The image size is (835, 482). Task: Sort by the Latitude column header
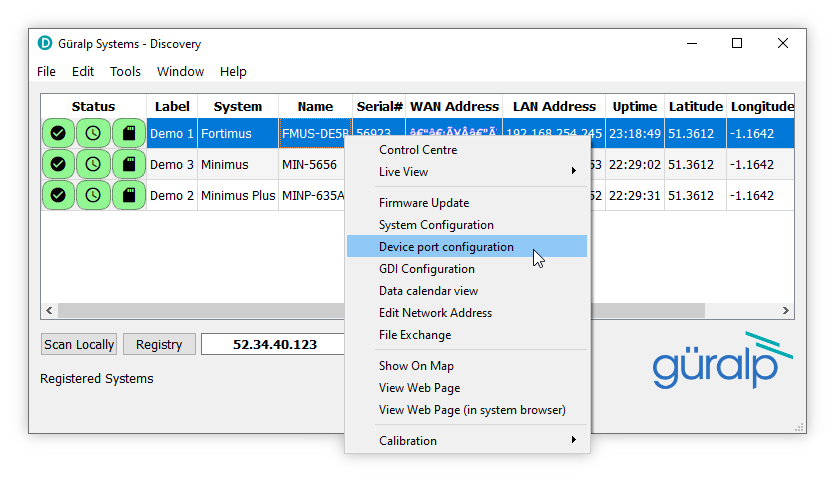pos(695,107)
